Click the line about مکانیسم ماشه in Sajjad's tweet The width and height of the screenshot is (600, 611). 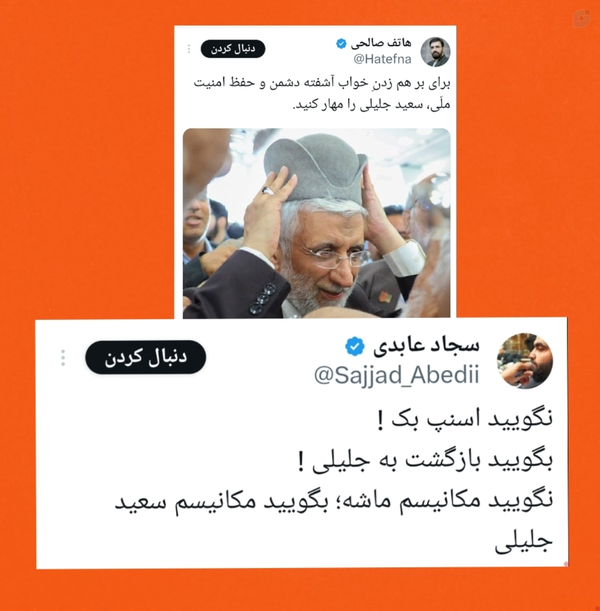(334, 502)
